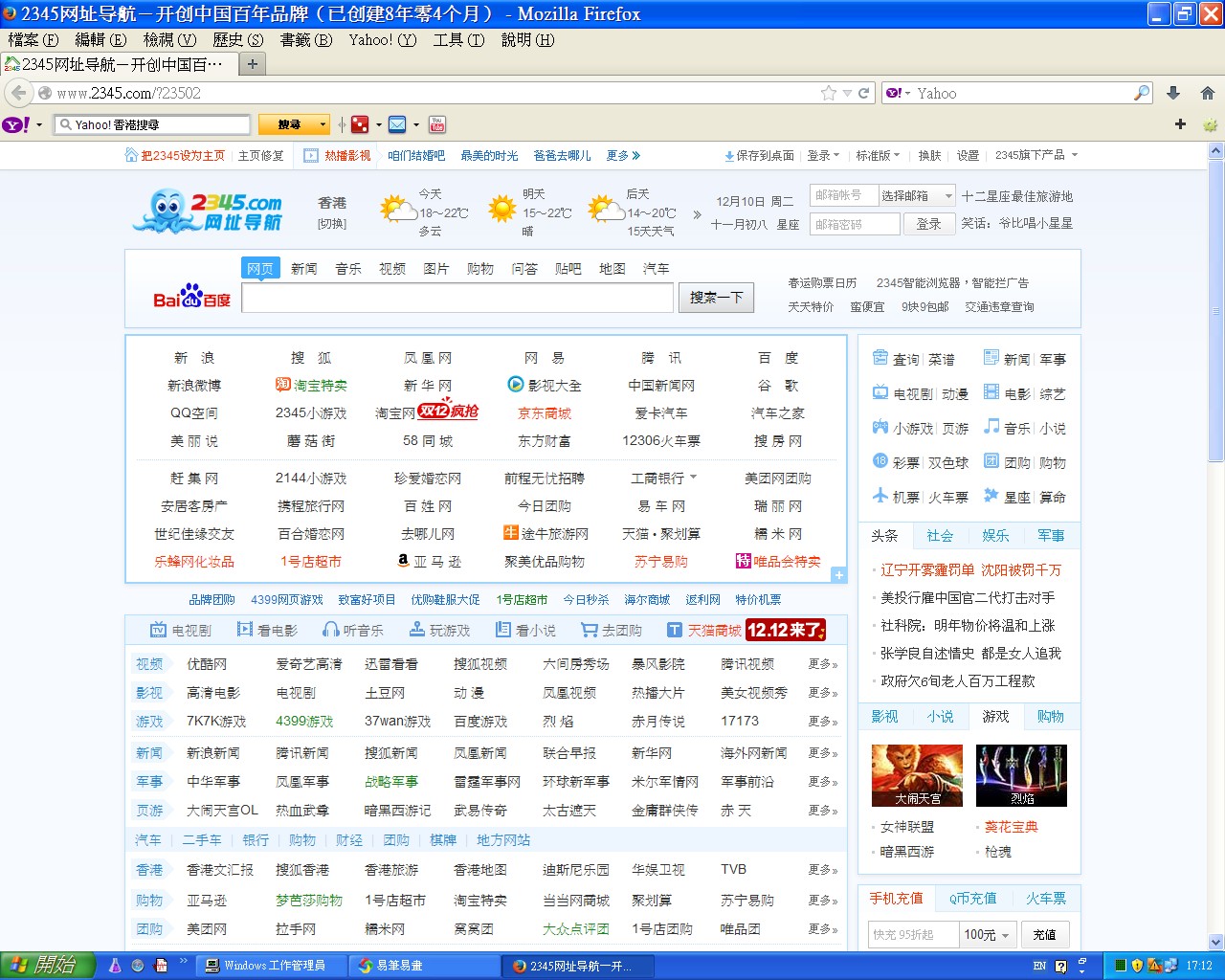Open the 淘宝特卖 link

coord(320,385)
